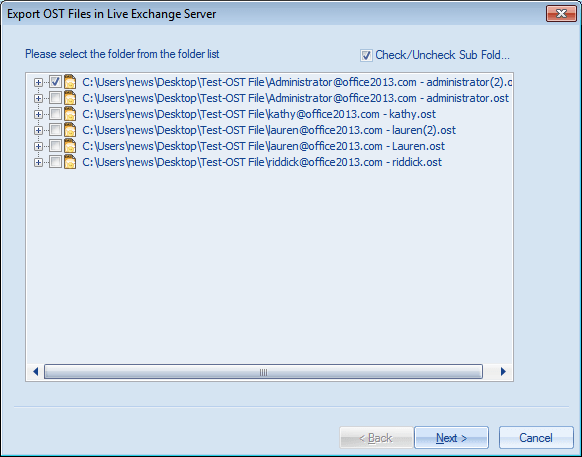This screenshot has height=457, width=582.
Task: Proceed with the Next button
Action: pyautogui.click(x=451, y=438)
